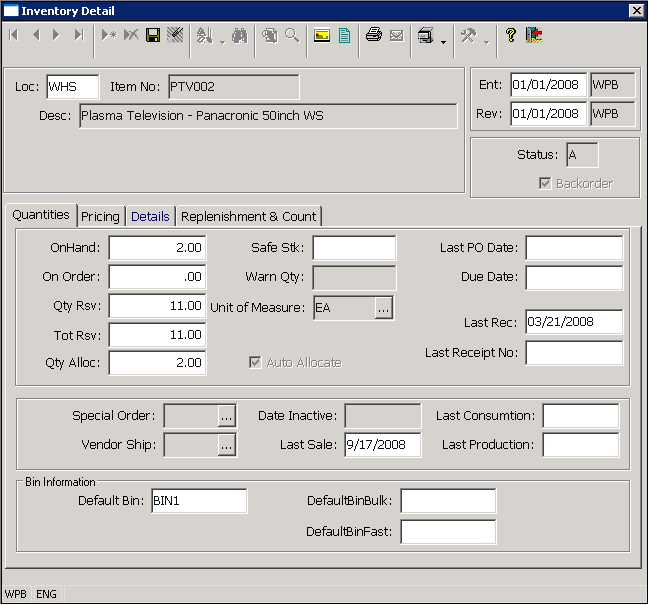The height and width of the screenshot is (605, 649).
Task: Go to the previous record
Action: point(36,35)
